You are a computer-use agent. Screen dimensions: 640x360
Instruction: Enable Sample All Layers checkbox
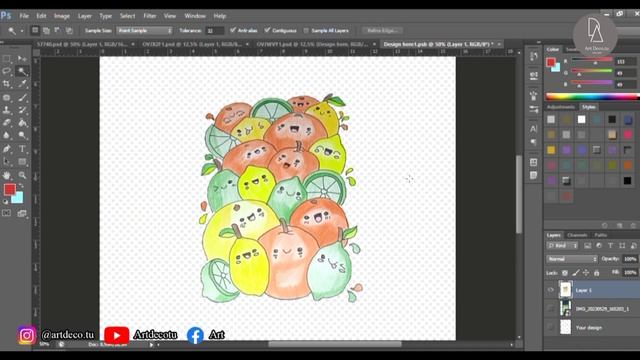pos(306,31)
